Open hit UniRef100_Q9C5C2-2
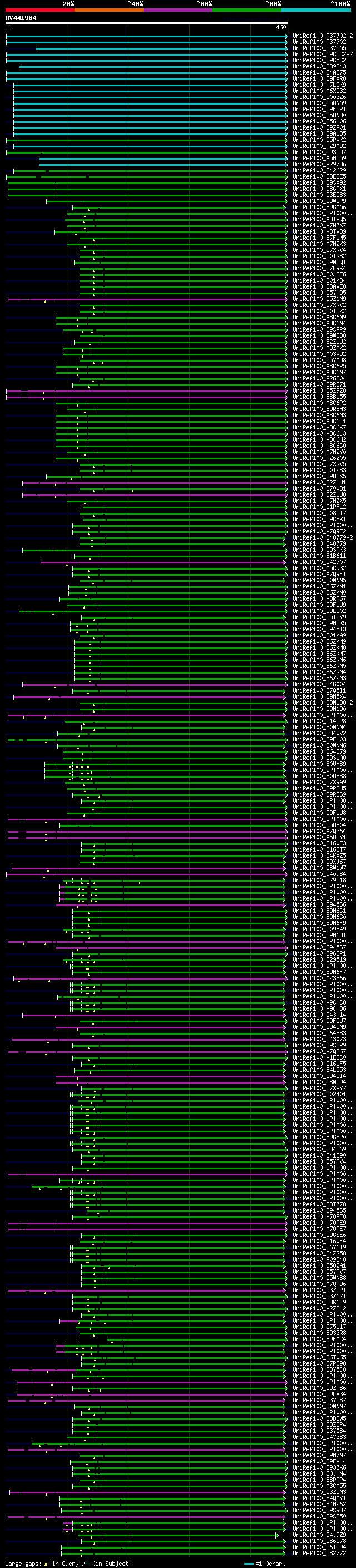The height and width of the screenshot is (1568, 356). pyautogui.click(x=323, y=54)
